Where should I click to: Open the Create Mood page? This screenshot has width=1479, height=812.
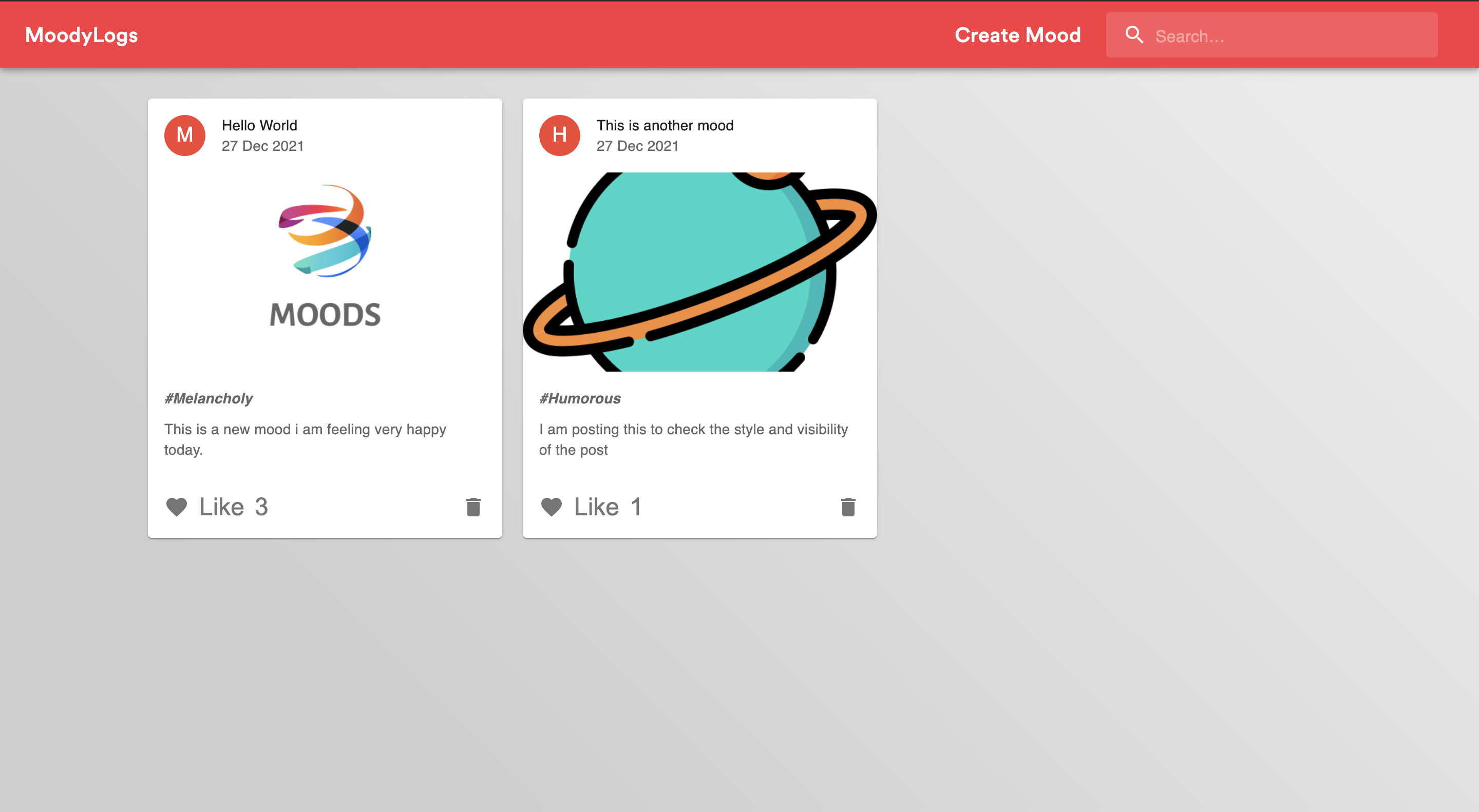click(x=1017, y=35)
